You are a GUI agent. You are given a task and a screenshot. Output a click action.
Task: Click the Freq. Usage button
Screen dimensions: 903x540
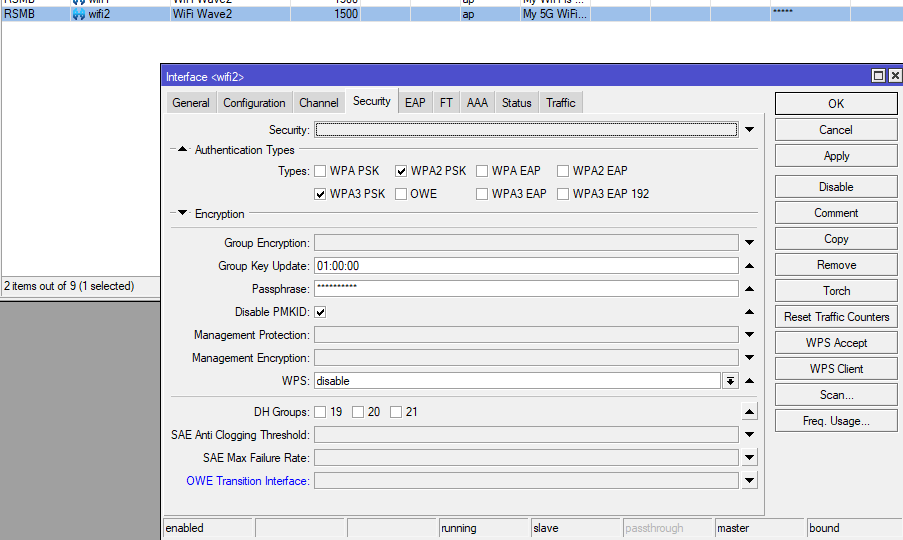pos(836,421)
